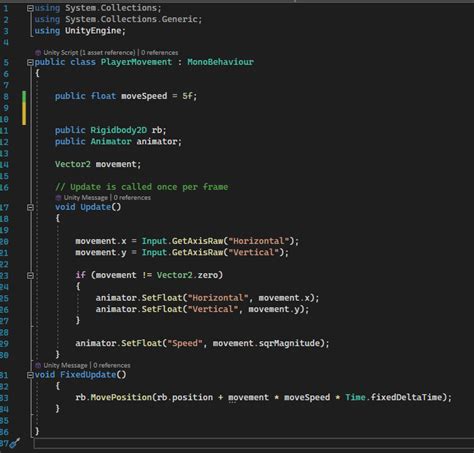Click the PlayerMovement class name
Image resolution: width=474 pixels, height=453 pixels.
pyautogui.click(x=136, y=62)
